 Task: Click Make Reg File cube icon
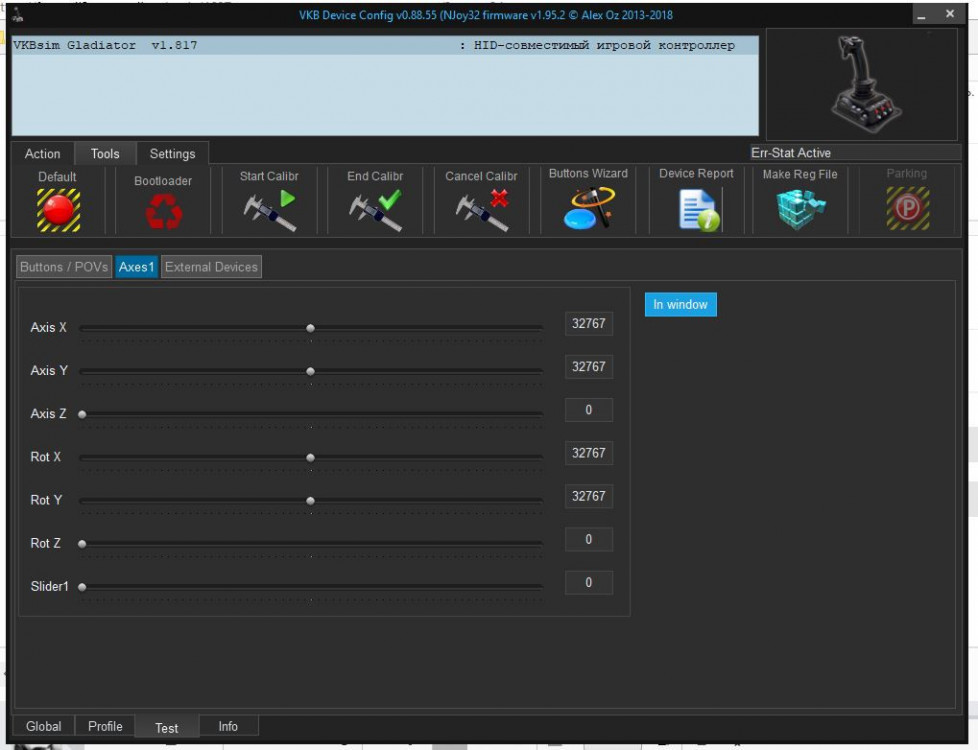click(801, 209)
